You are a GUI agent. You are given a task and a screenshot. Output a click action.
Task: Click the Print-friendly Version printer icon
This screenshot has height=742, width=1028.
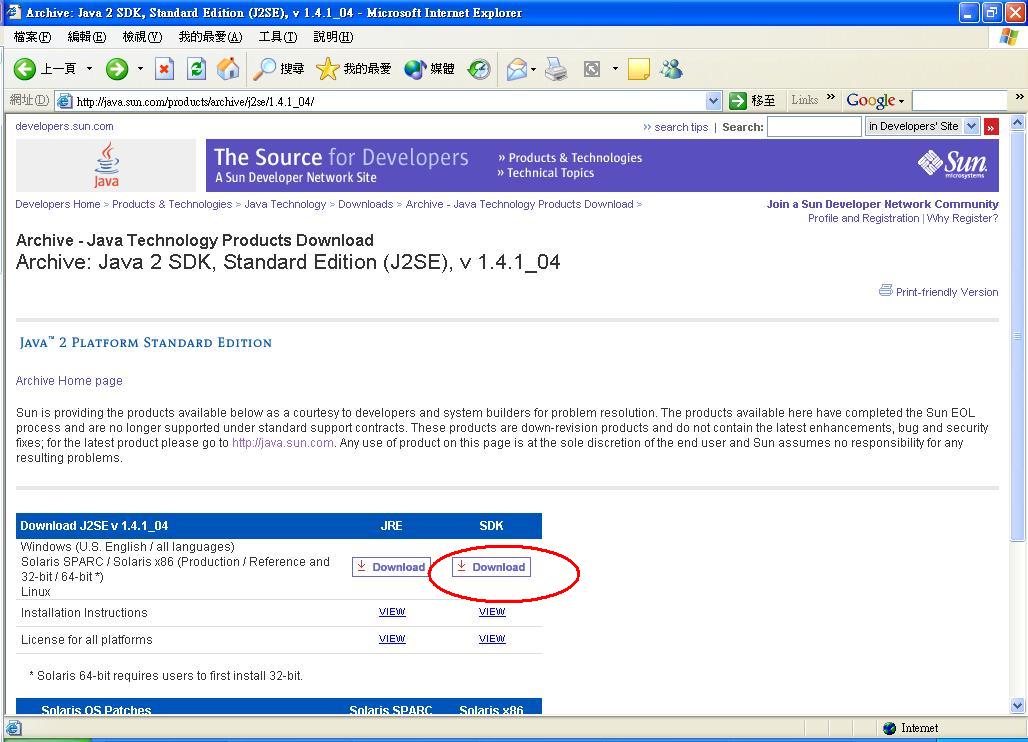point(885,290)
